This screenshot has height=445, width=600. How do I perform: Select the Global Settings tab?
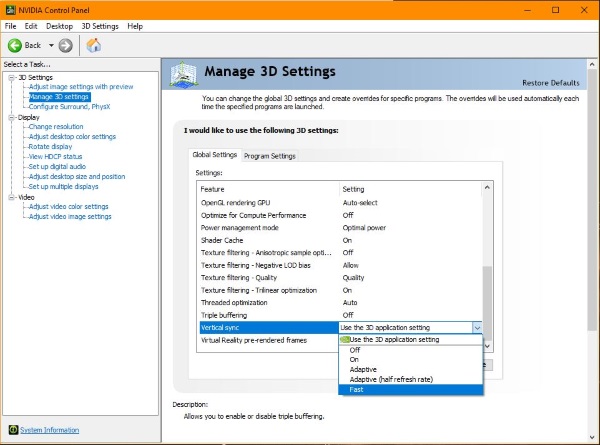click(215, 155)
